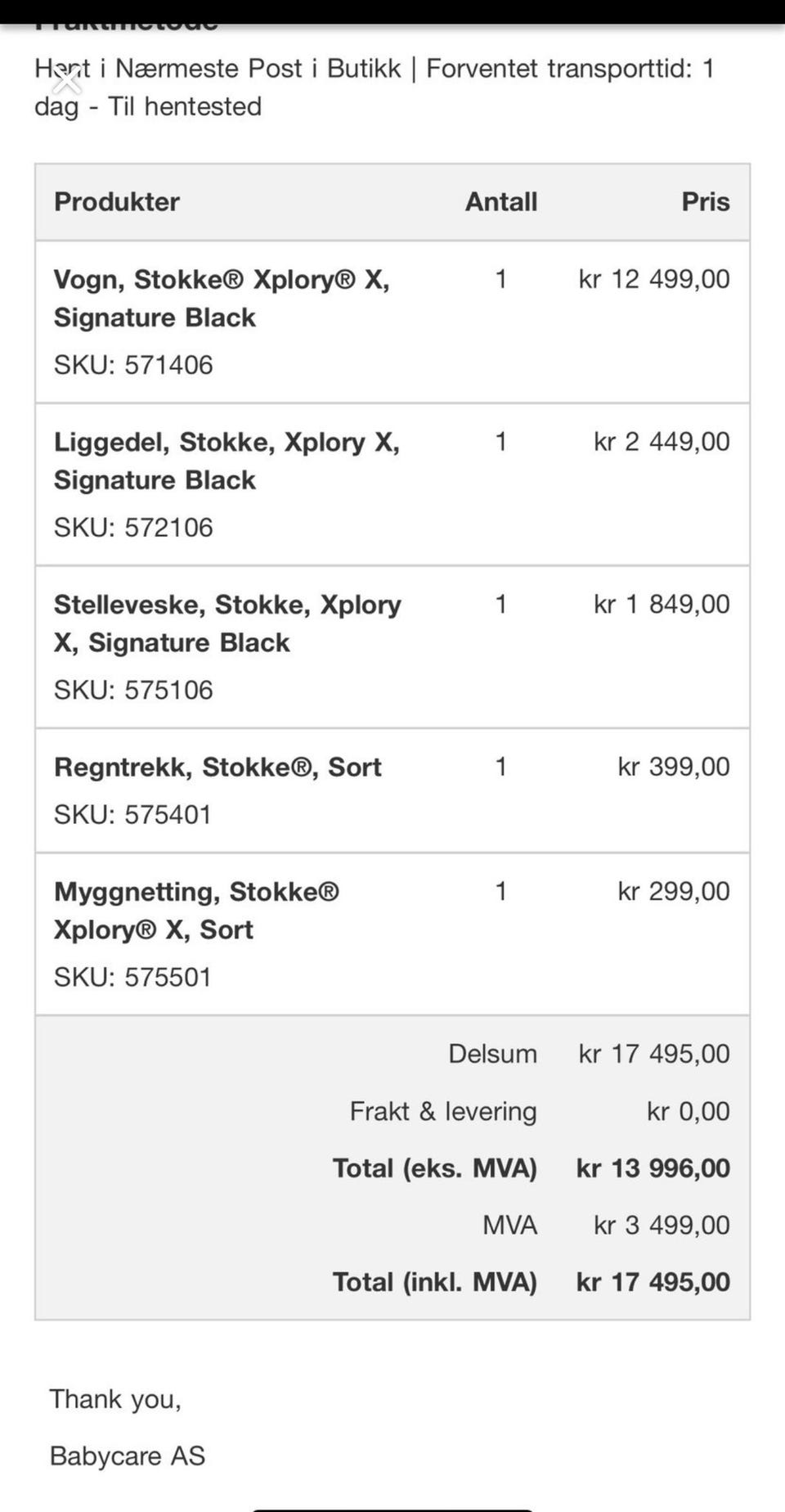This screenshot has width=785, height=1512.
Task: Click SKU: 571406 text
Action: (133, 365)
